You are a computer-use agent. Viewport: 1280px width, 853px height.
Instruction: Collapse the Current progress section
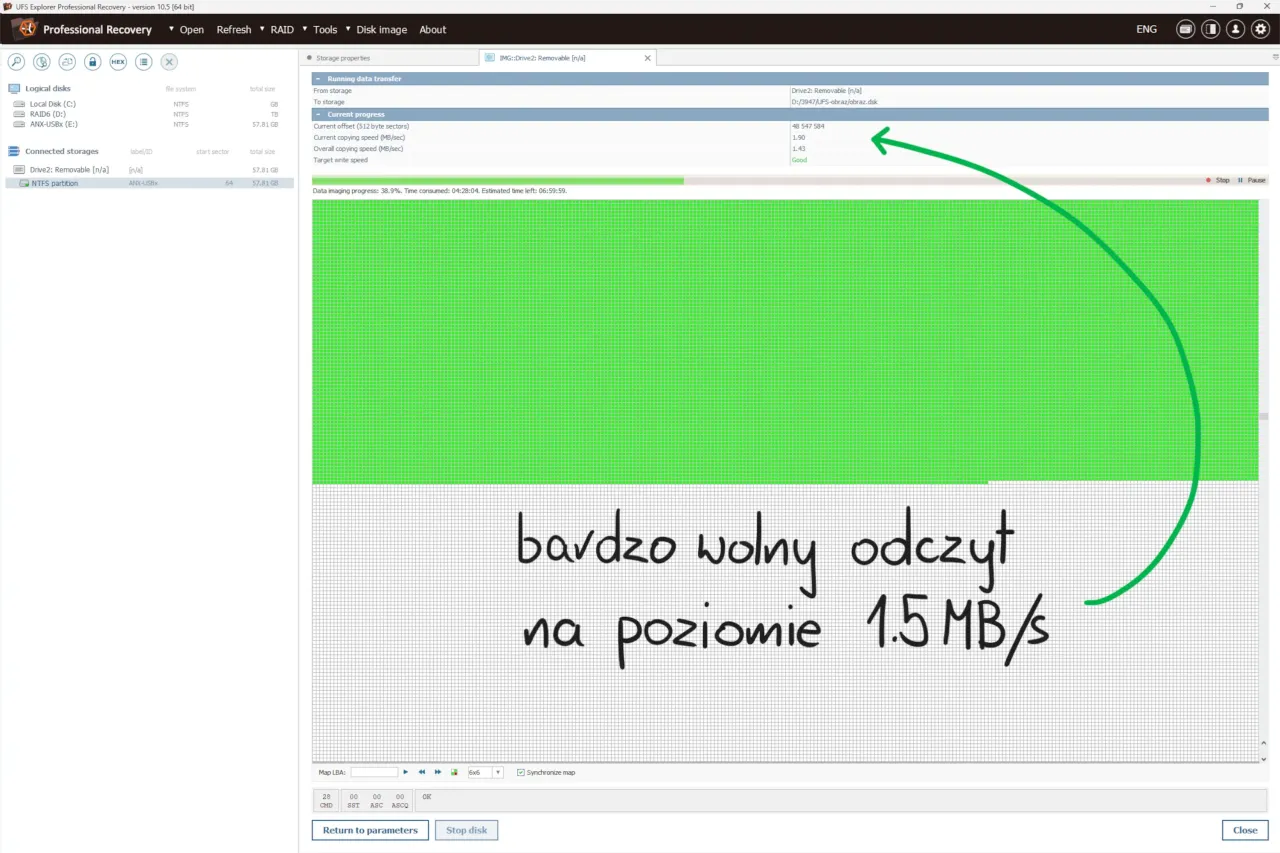[x=318, y=113]
